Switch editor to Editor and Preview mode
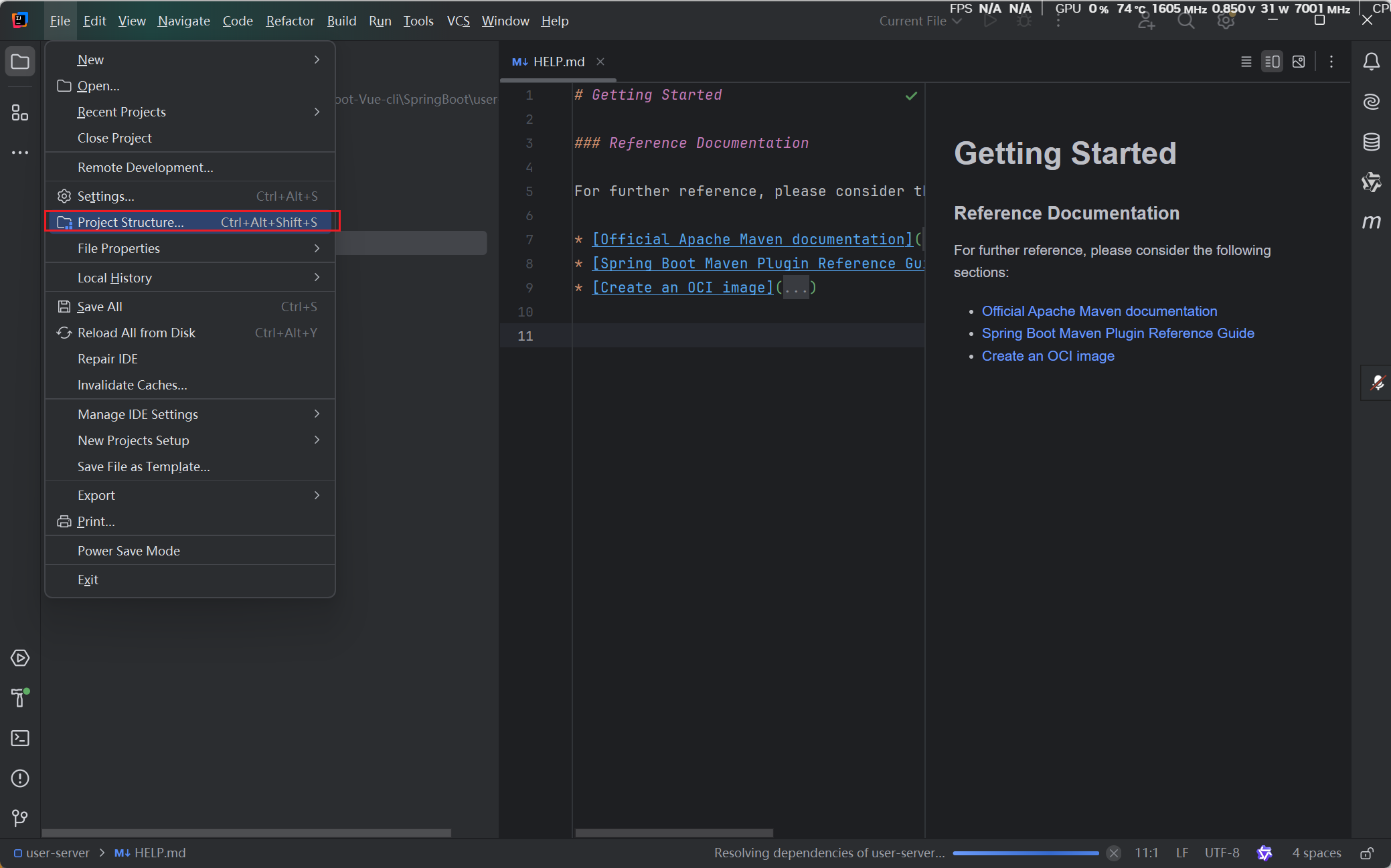Screen dimensions: 1391x868 pyautogui.click(x=1272, y=62)
